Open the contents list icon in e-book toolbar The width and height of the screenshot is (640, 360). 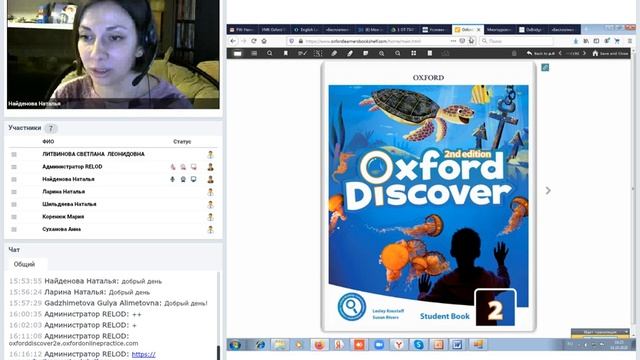[x=254, y=53]
